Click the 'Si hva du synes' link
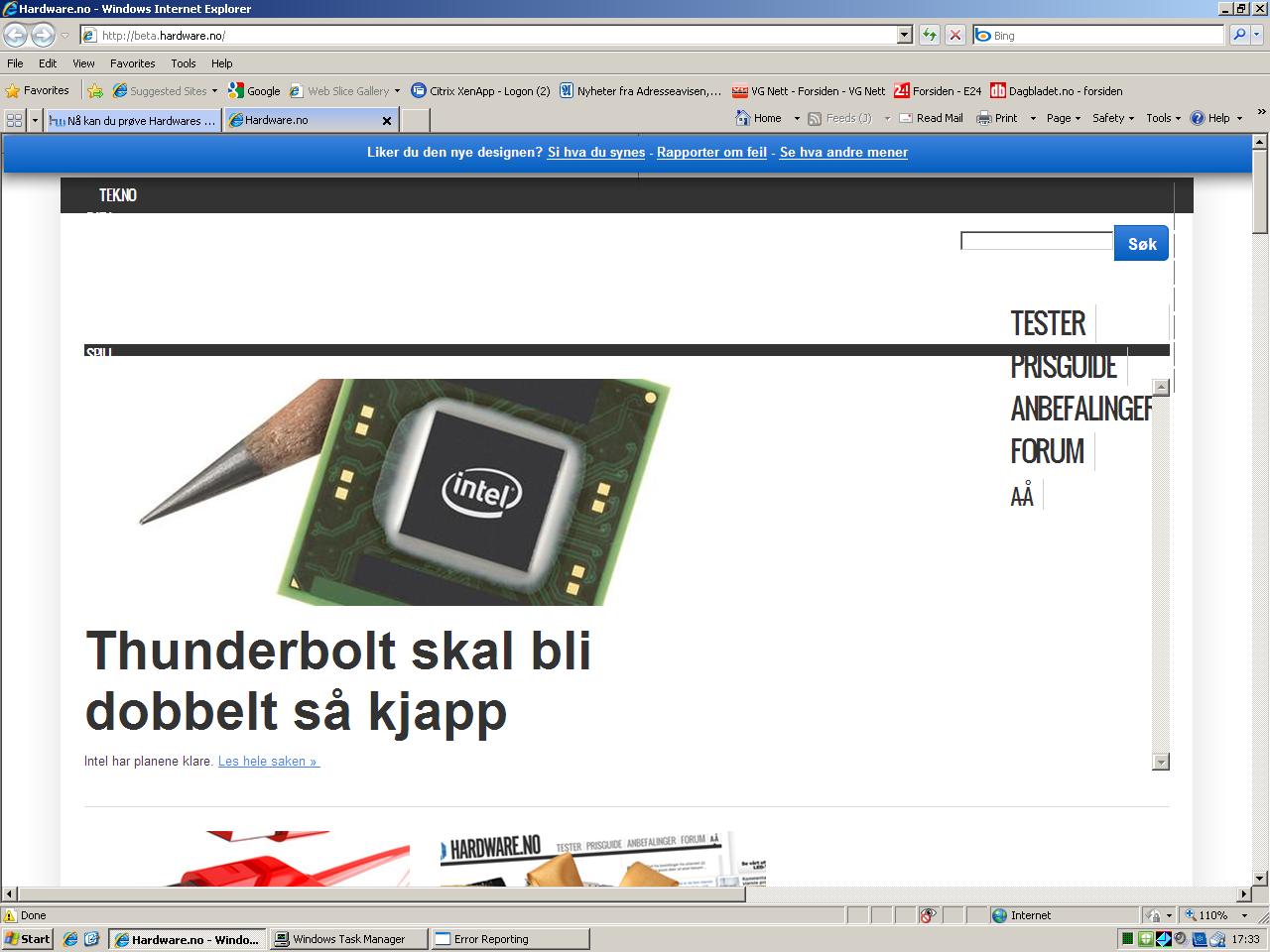Screen dimensions: 1270x952 596,153
